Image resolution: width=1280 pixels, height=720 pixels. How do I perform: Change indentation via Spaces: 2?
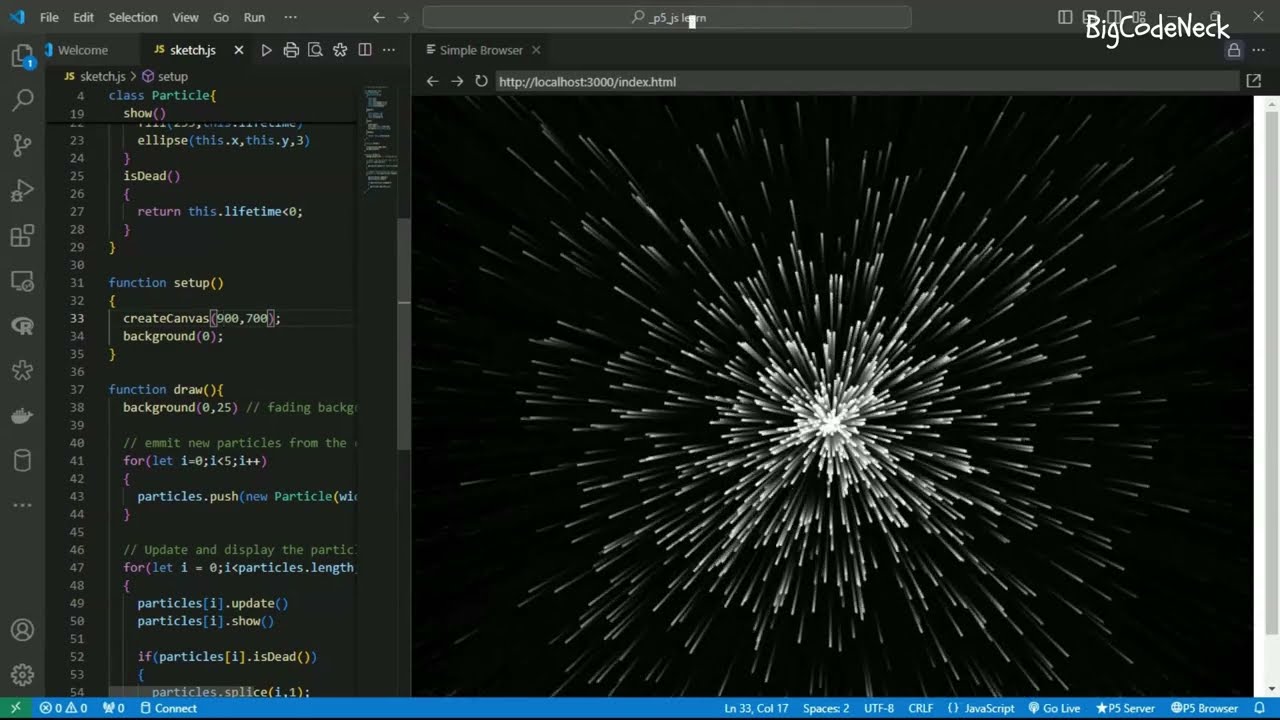tap(826, 708)
